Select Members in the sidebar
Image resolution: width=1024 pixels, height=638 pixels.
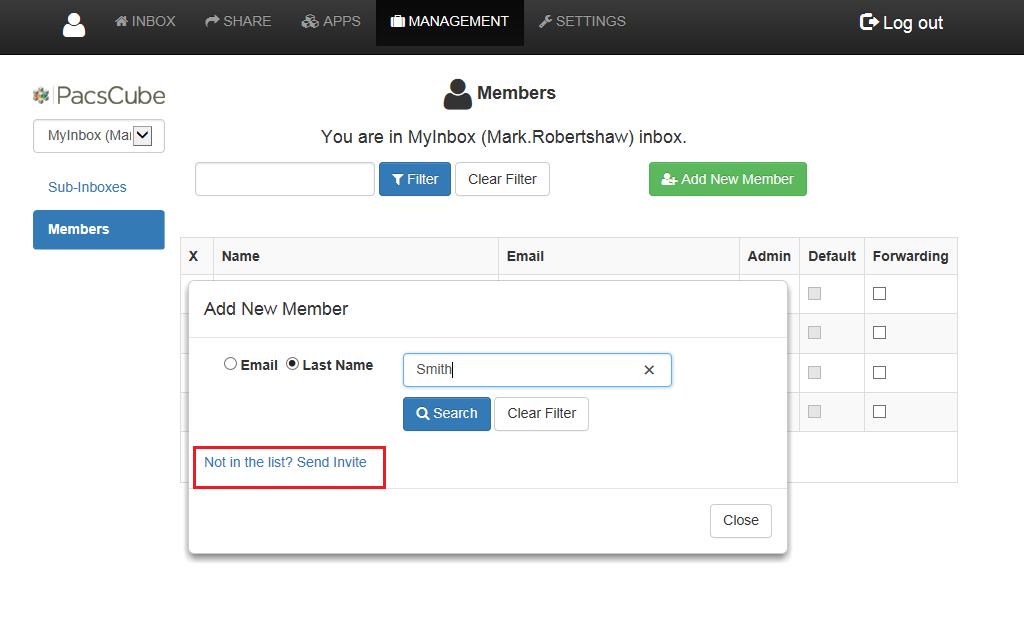point(99,229)
